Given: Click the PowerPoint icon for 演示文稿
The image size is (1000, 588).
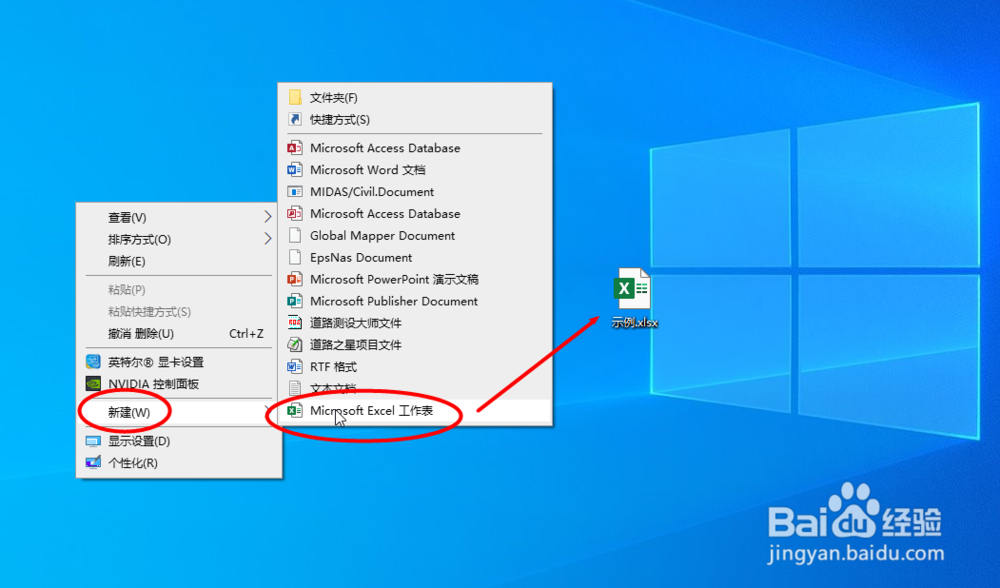Looking at the screenshot, I should pyautogui.click(x=295, y=279).
